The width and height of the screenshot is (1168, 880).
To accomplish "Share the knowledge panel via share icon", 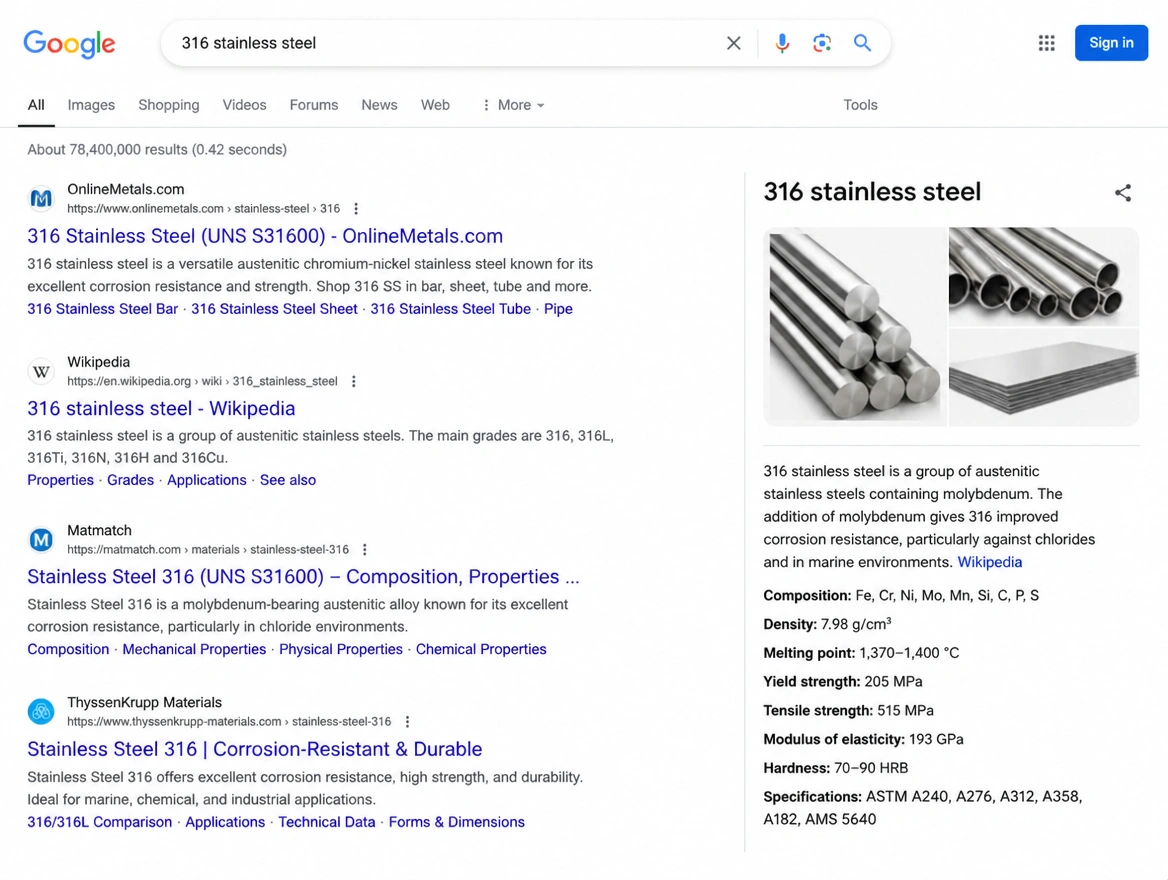I will [1123, 193].
